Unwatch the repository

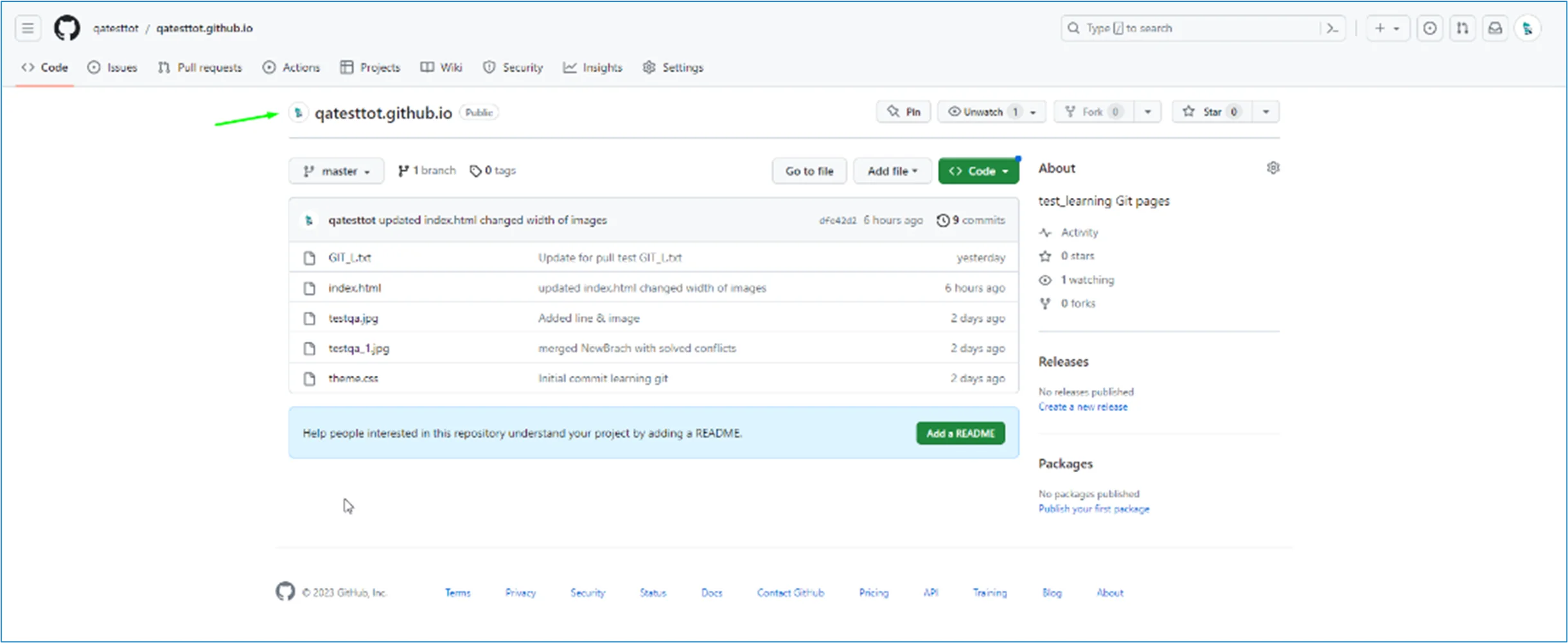point(982,111)
